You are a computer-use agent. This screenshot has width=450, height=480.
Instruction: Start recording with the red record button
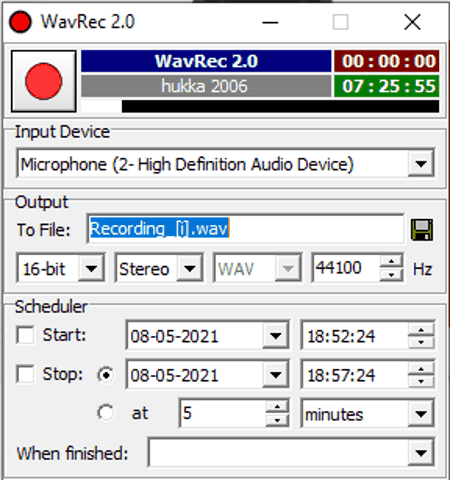tap(44, 81)
